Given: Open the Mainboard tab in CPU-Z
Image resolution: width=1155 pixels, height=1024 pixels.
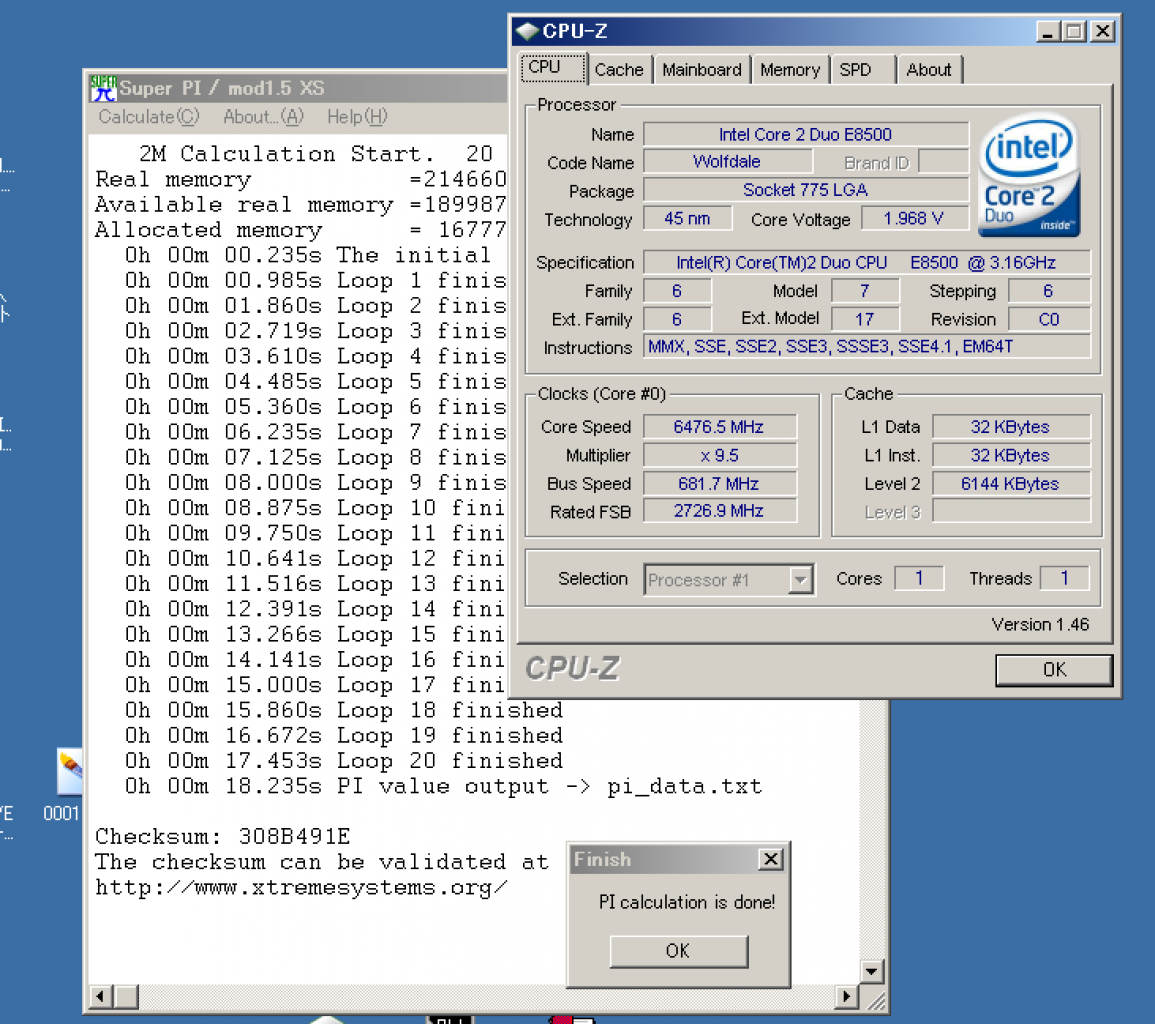Looking at the screenshot, I should tap(701, 70).
